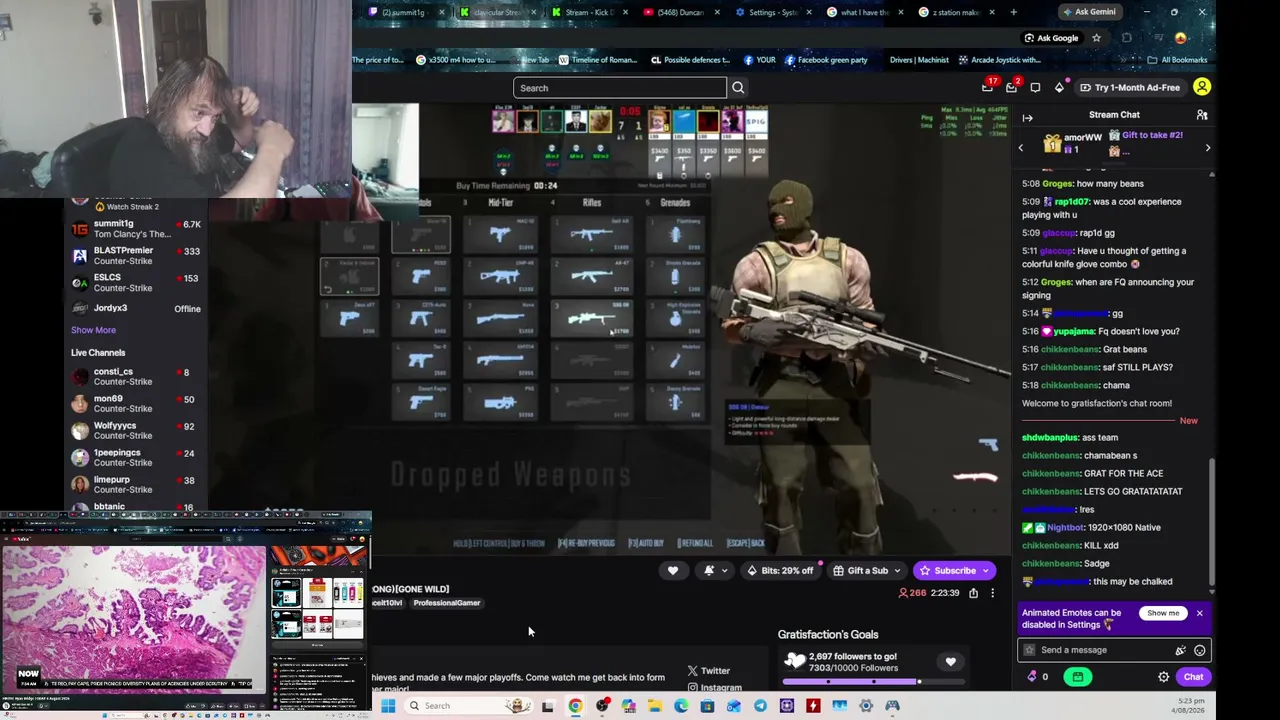Heart the Gratisfaction's Goals follower goal
The height and width of the screenshot is (720, 1280).
coord(950,661)
